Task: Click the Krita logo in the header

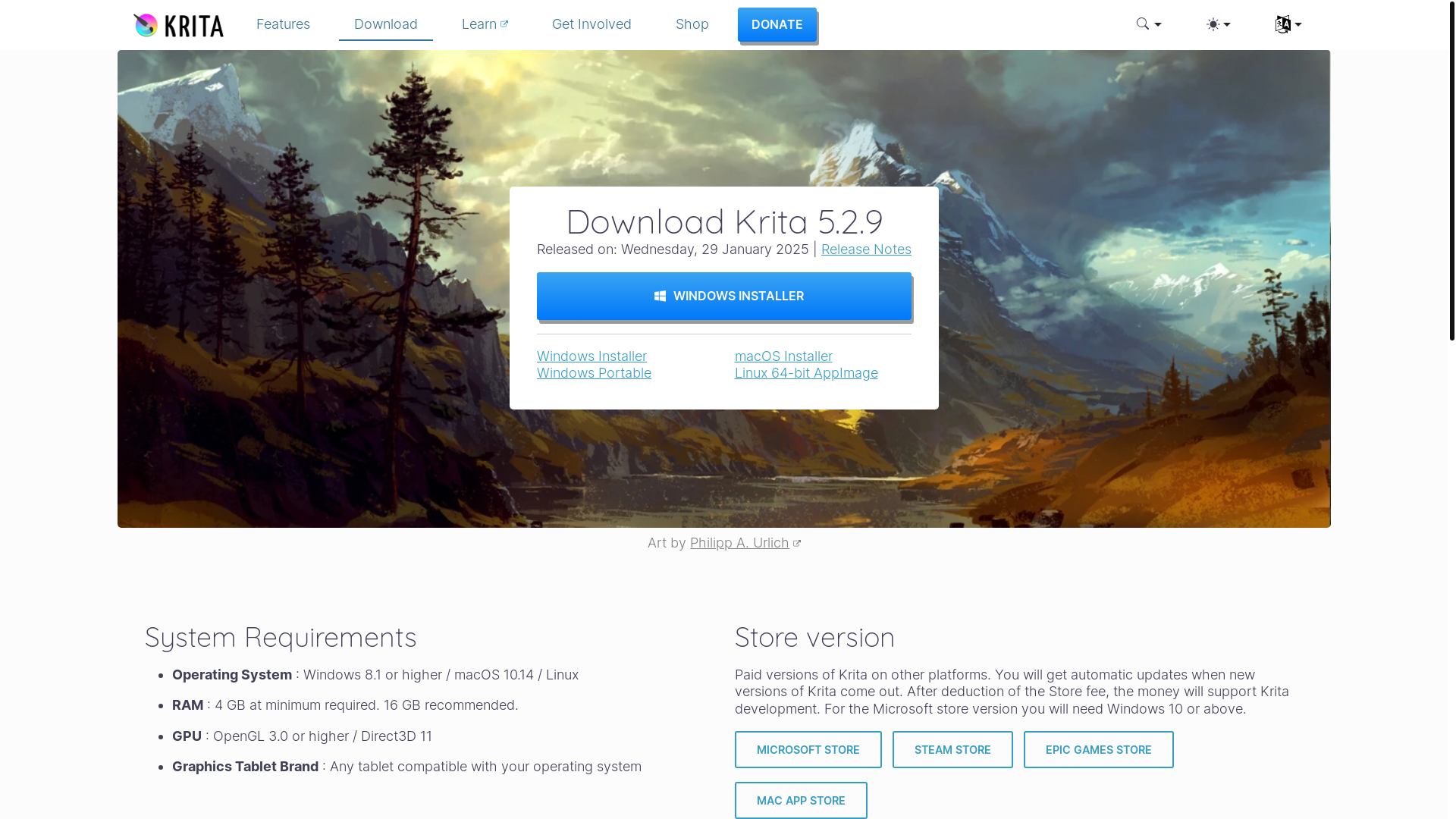Action: [x=178, y=25]
